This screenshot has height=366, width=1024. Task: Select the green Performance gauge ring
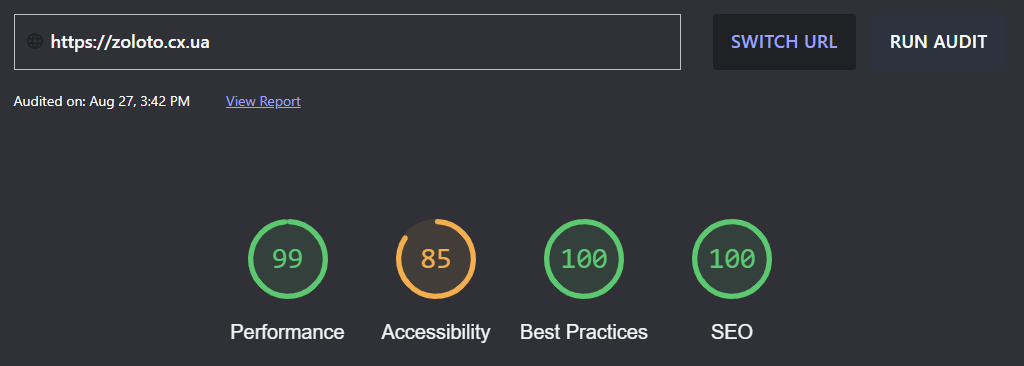[288, 259]
